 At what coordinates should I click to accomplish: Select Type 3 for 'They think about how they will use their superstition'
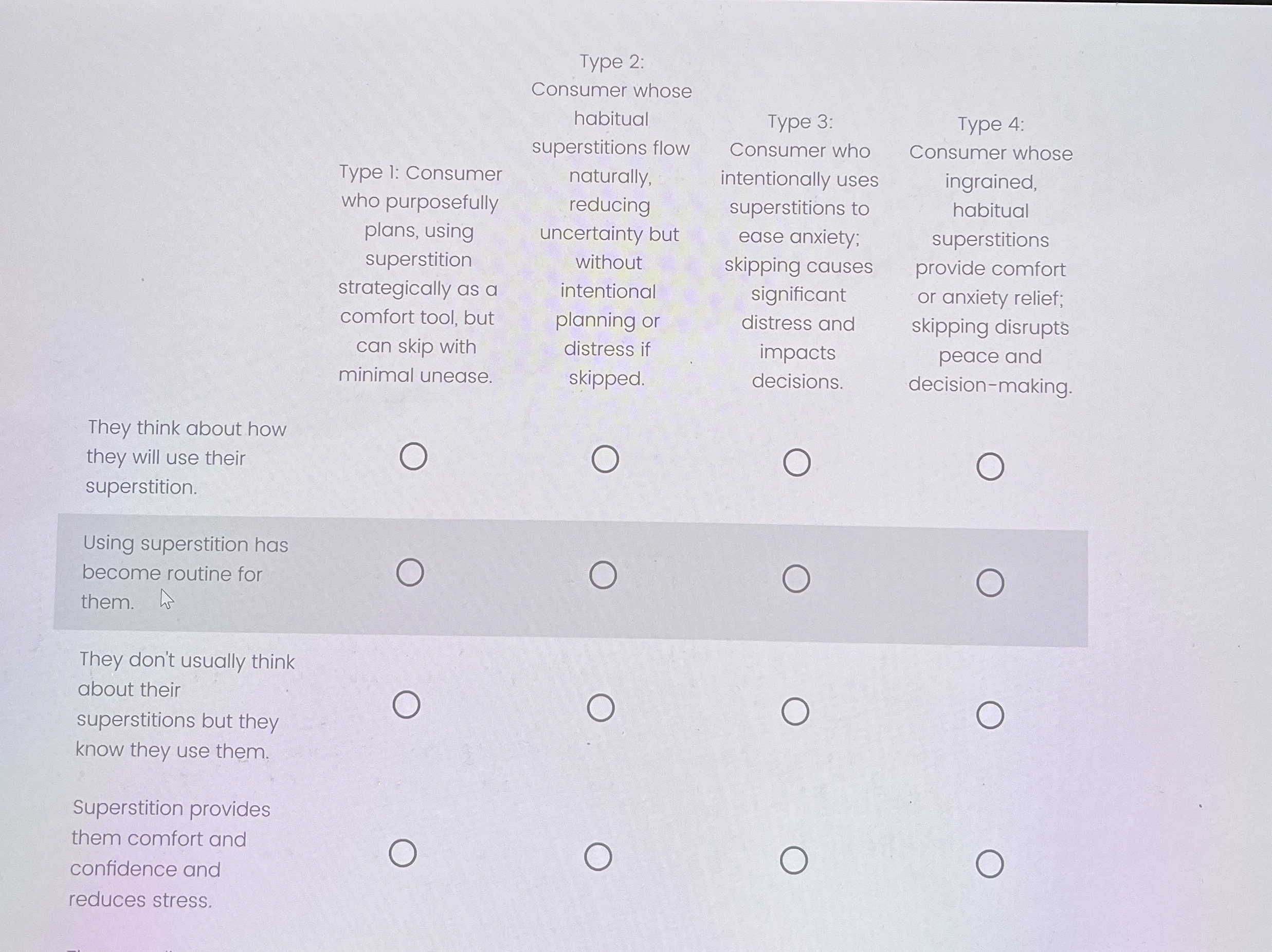pos(797,462)
